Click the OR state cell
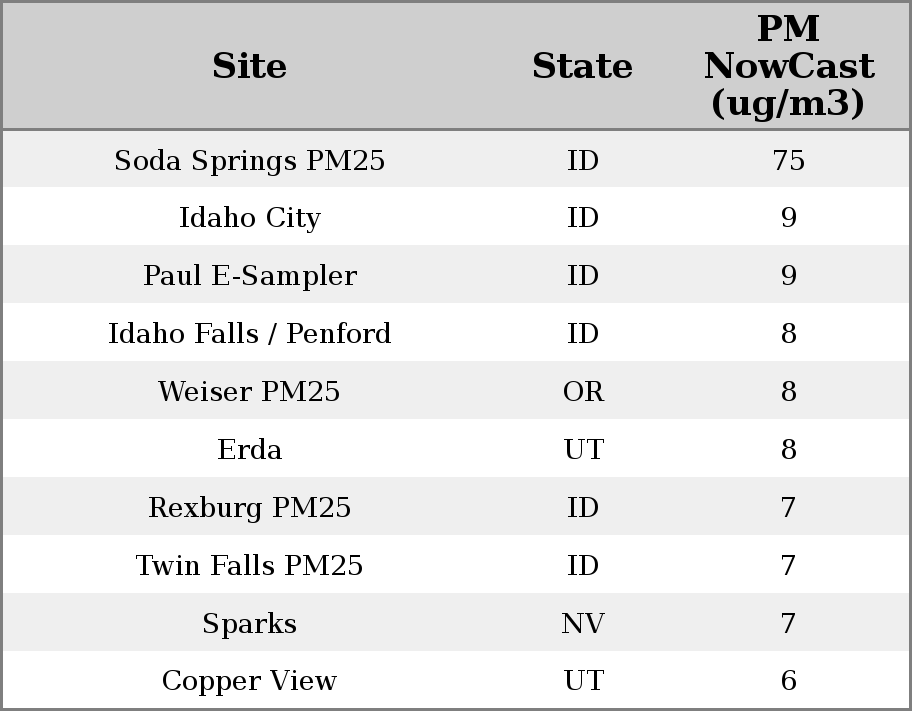This screenshot has width=912, height=711. (x=583, y=392)
